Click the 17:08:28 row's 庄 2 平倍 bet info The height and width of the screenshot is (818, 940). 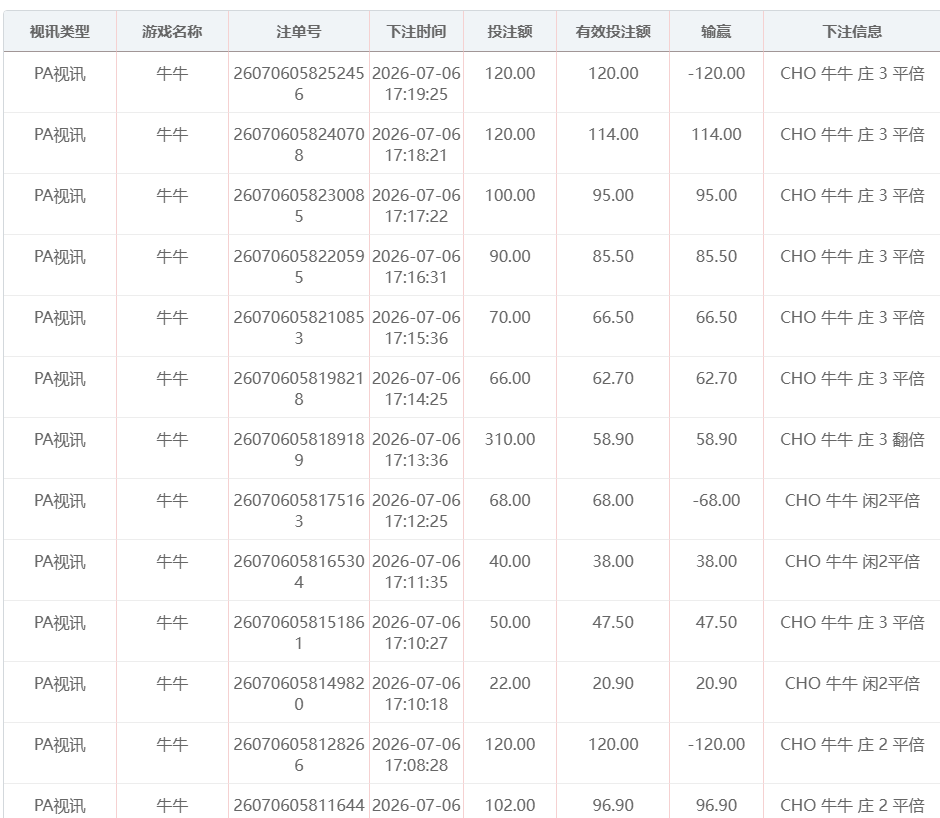point(852,744)
